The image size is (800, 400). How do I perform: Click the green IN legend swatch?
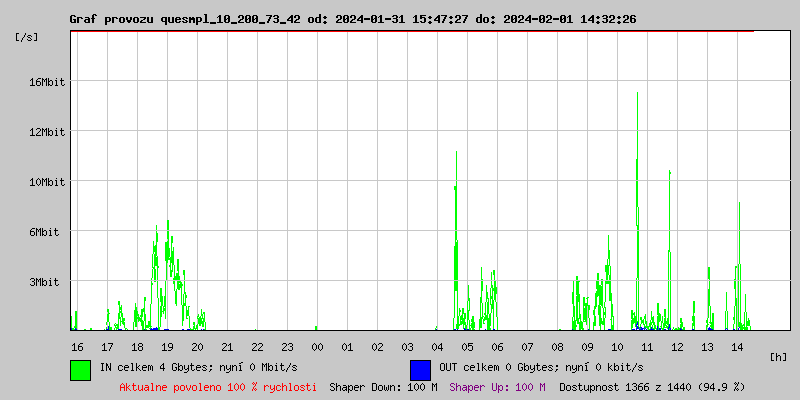81,369
